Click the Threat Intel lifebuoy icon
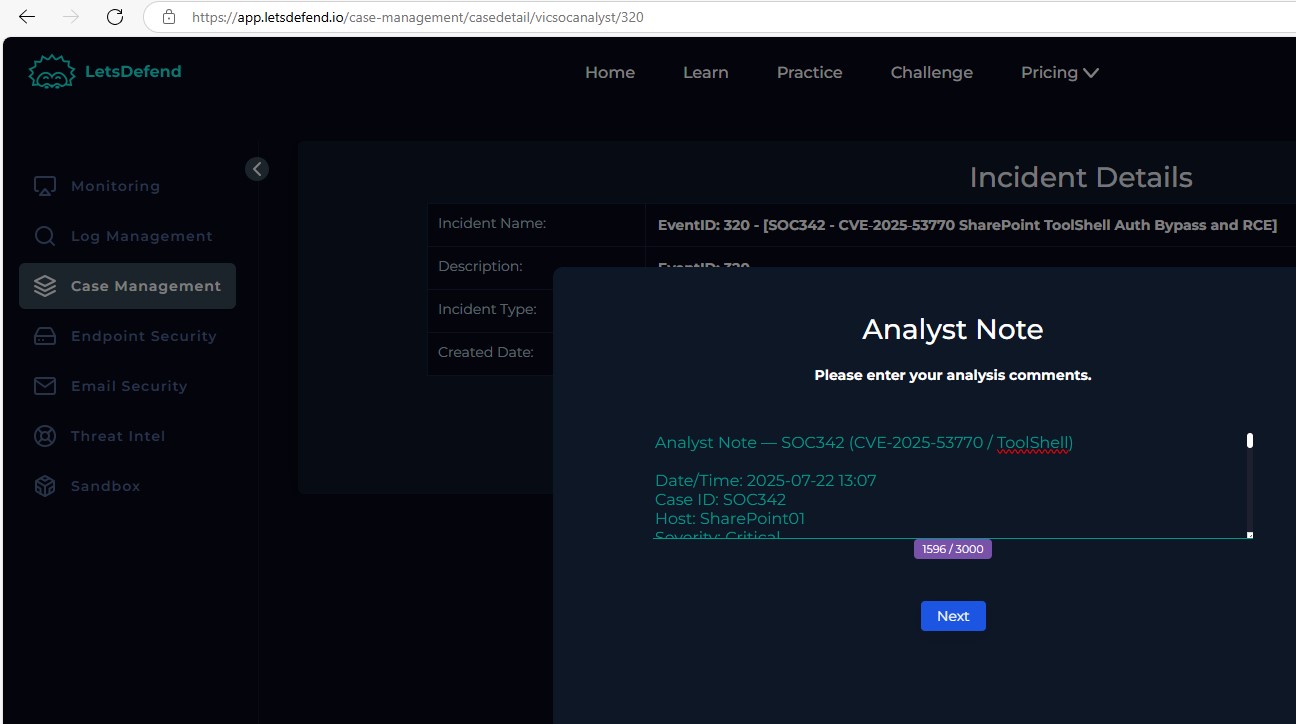Viewport: 1296px width, 724px height. [x=45, y=436]
